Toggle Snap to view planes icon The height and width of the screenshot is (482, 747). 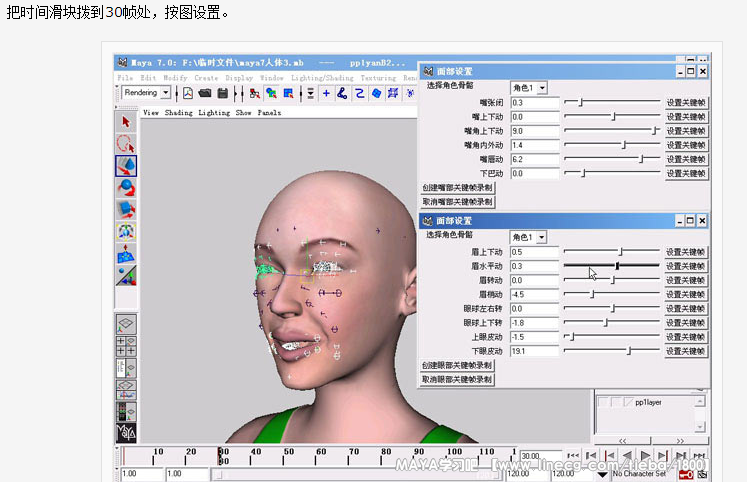(x=376, y=93)
